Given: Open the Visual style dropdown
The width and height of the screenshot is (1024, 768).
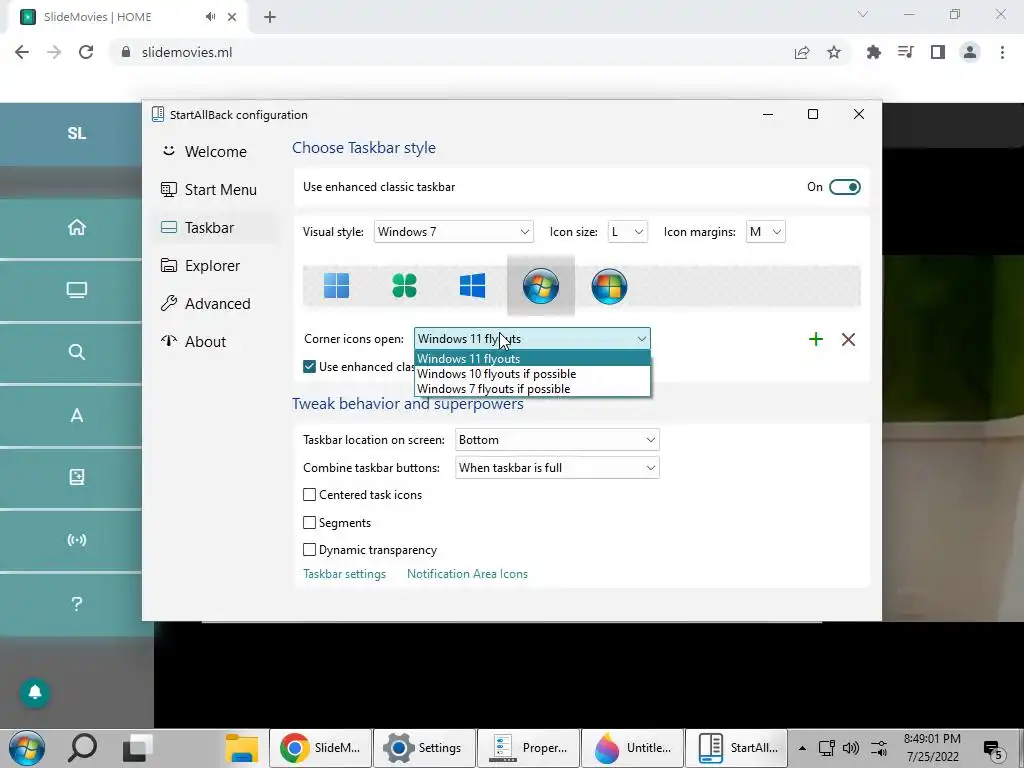Looking at the screenshot, I should pyautogui.click(x=453, y=232).
